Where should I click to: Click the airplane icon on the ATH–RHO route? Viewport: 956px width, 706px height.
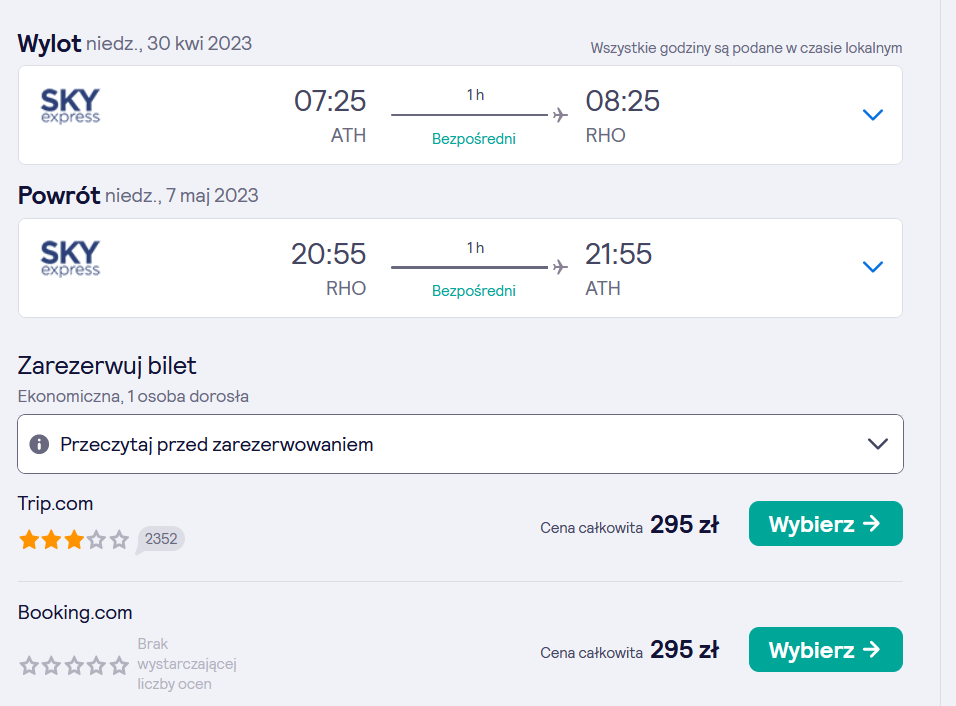click(560, 115)
